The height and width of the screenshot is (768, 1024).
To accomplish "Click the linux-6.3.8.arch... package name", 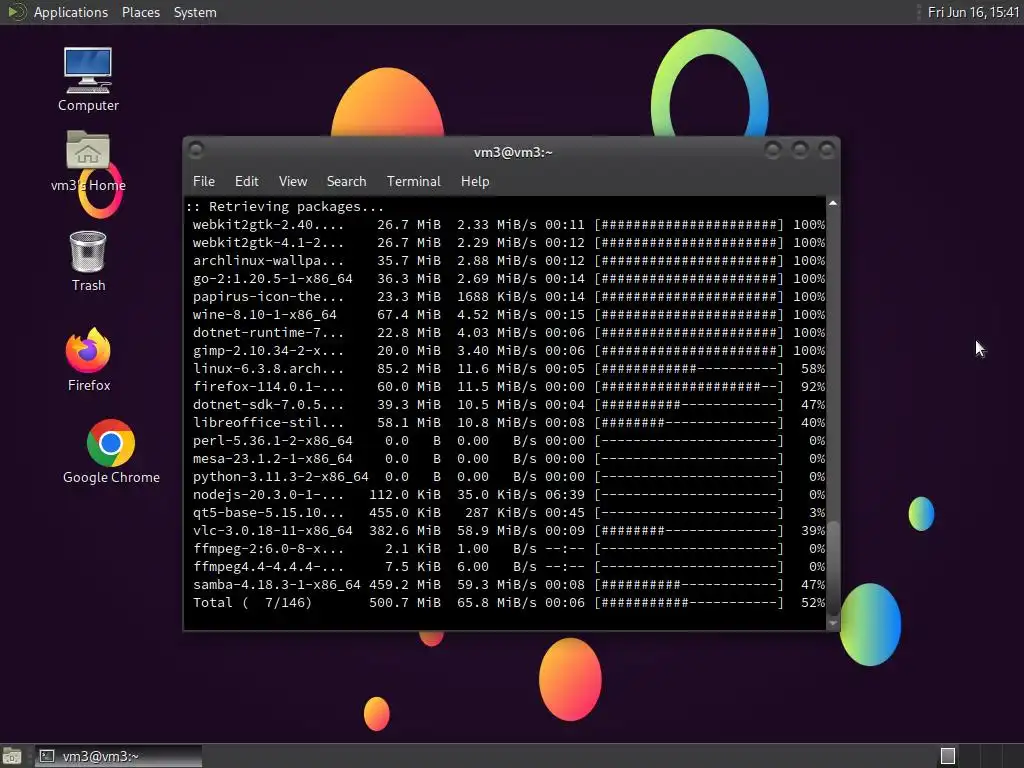I will [268, 369].
